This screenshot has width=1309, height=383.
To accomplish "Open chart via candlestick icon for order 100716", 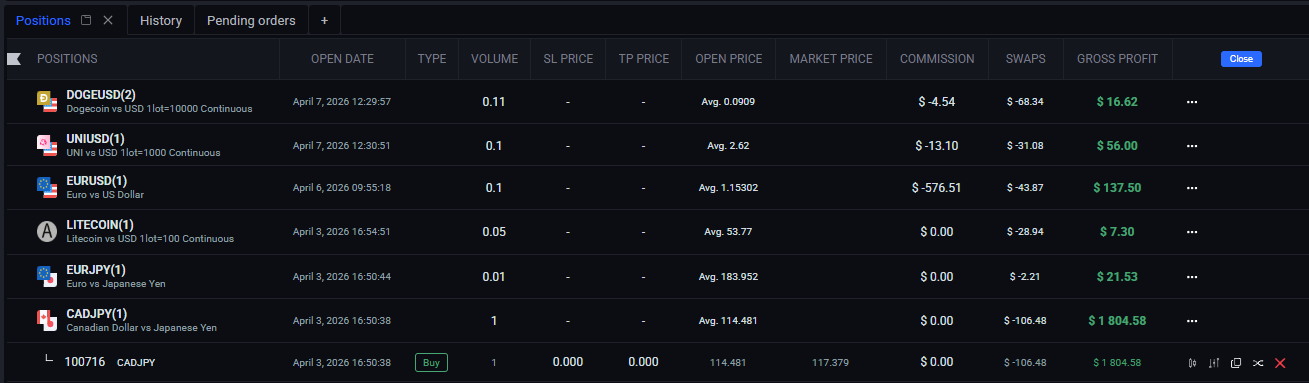I will [1193, 362].
